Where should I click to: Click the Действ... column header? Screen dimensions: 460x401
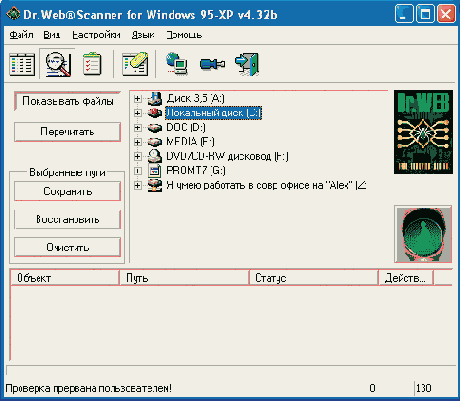(x=406, y=278)
